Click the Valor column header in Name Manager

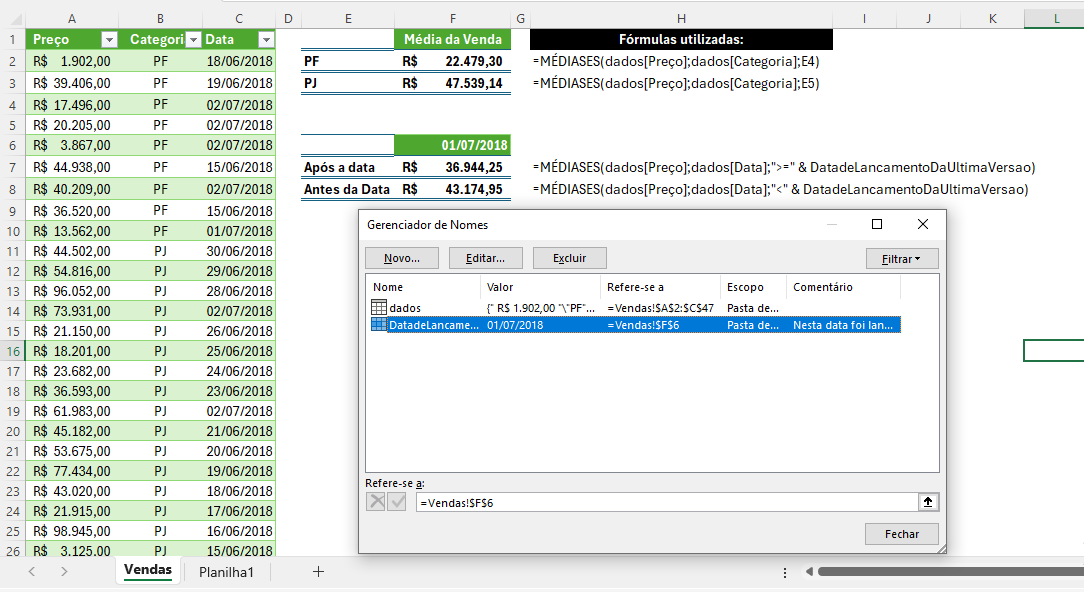click(540, 287)
